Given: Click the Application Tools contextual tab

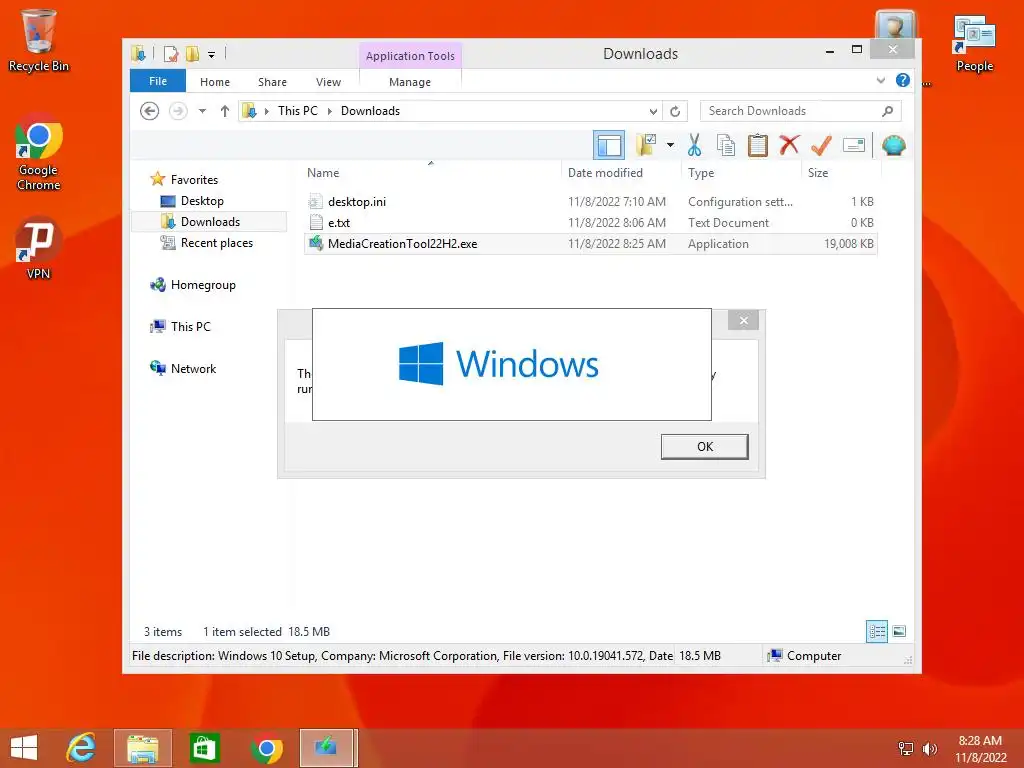Looking at the screenshot, I should (x=410, y=56).
